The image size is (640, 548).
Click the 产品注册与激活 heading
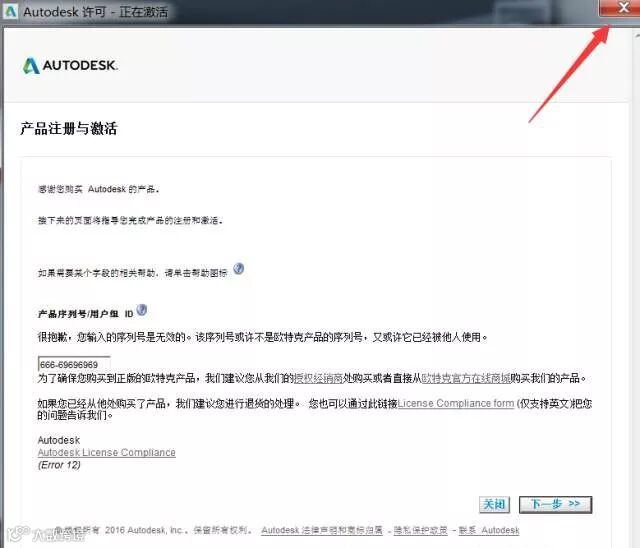[69, 129]
